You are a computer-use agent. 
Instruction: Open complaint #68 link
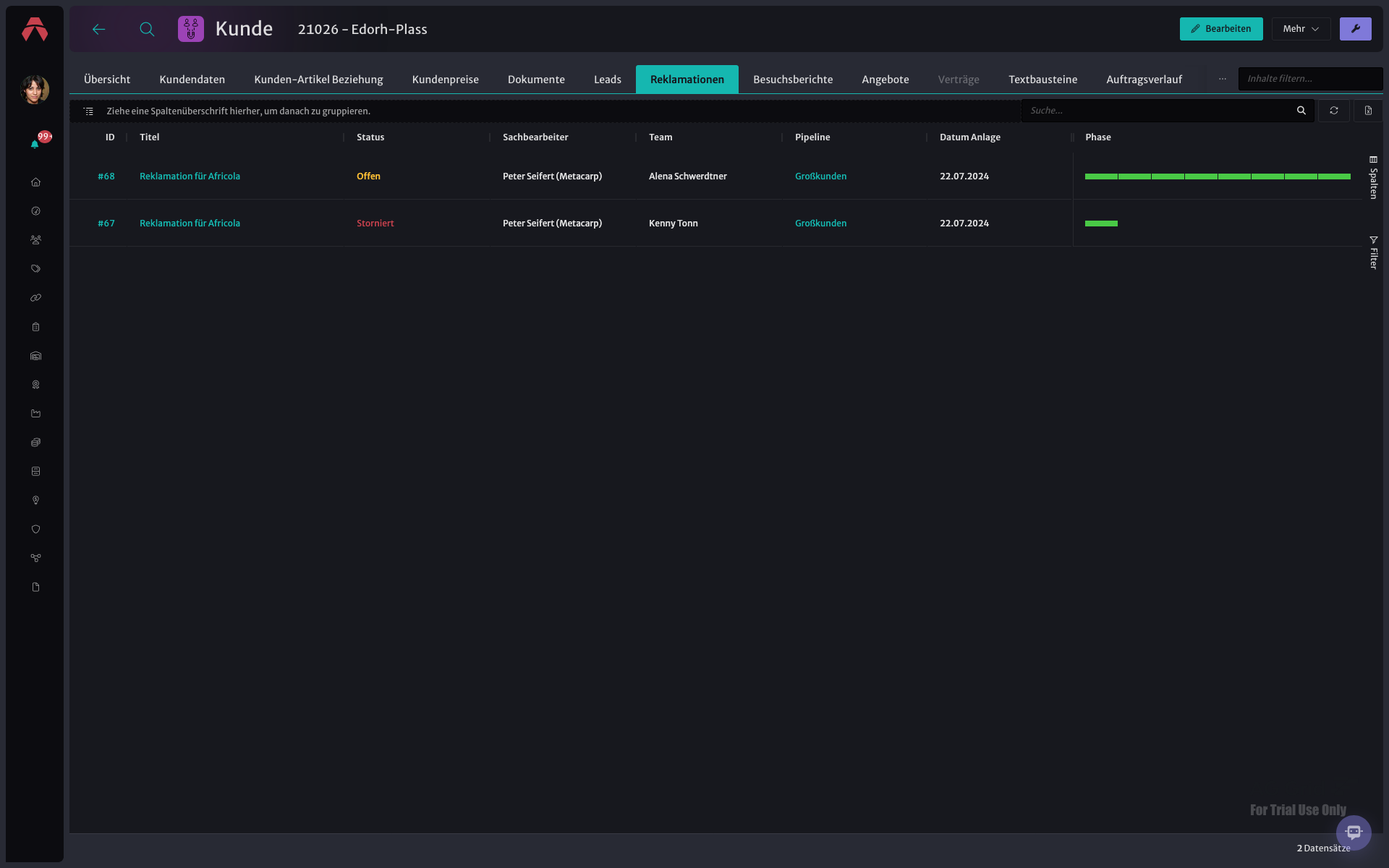point(106,176)
